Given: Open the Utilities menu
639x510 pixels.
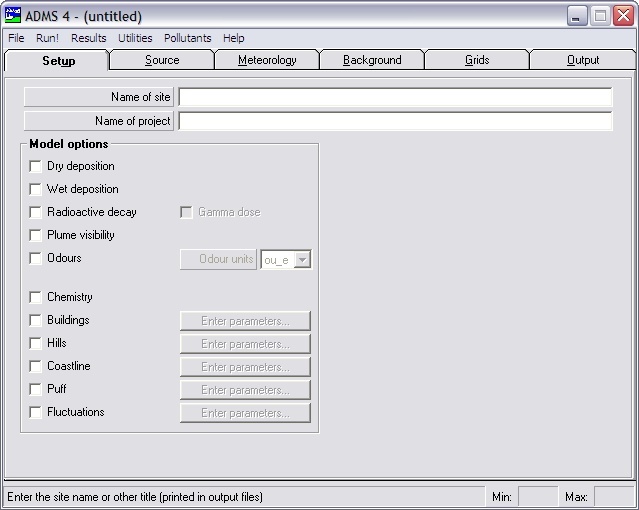Looking at the screenshot, I should point(135,38).
